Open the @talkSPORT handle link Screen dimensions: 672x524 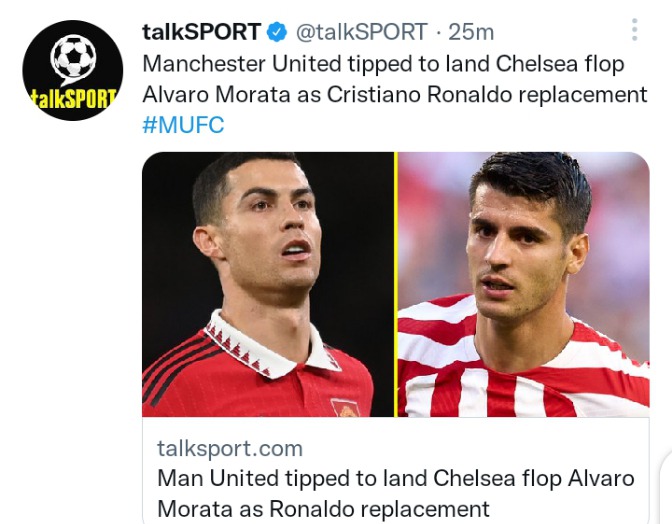361,32
